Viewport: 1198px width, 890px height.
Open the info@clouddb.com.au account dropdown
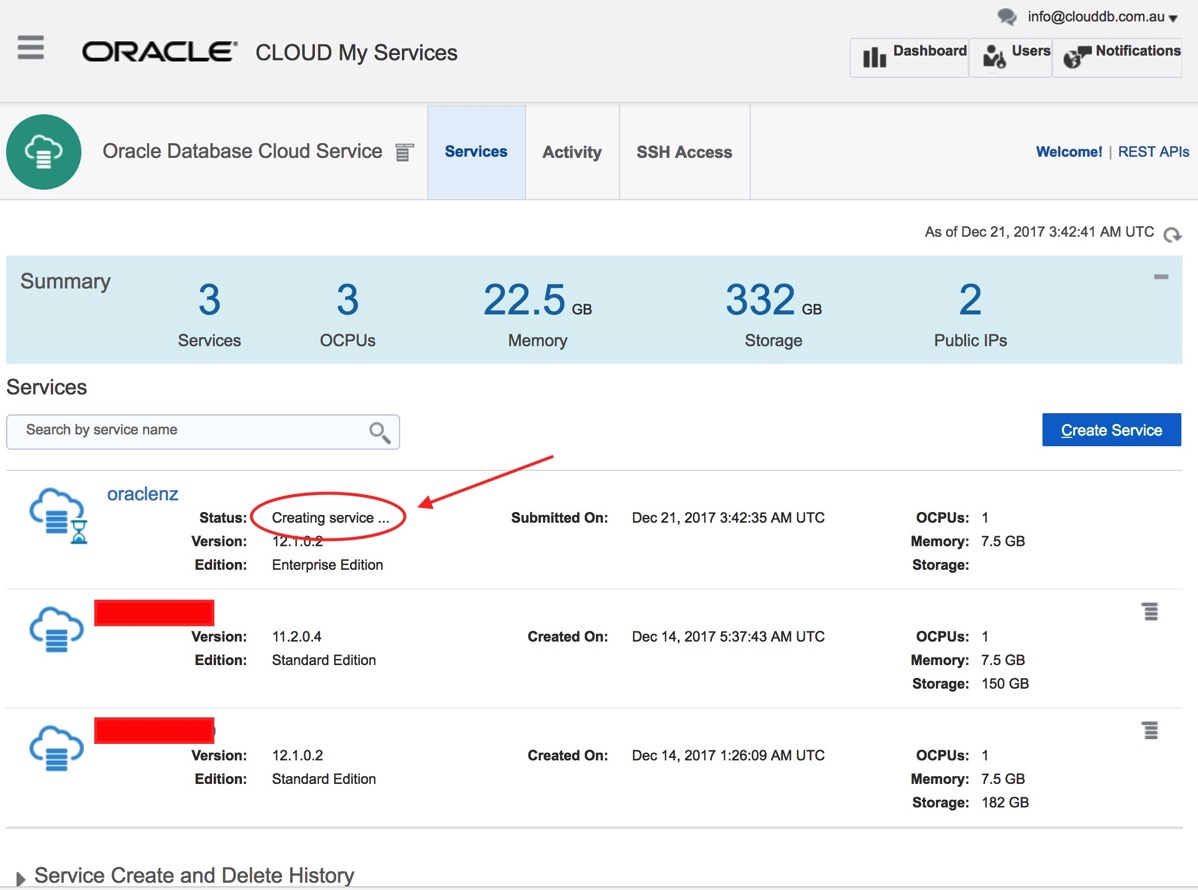click(x=1102, y=17)
